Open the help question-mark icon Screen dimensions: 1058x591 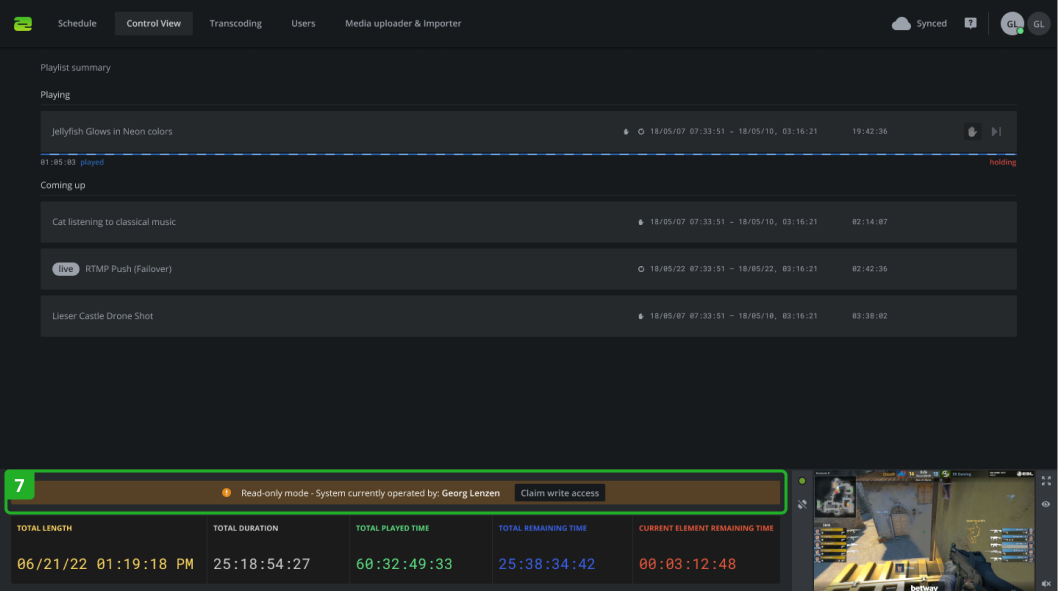pos(970,23)
